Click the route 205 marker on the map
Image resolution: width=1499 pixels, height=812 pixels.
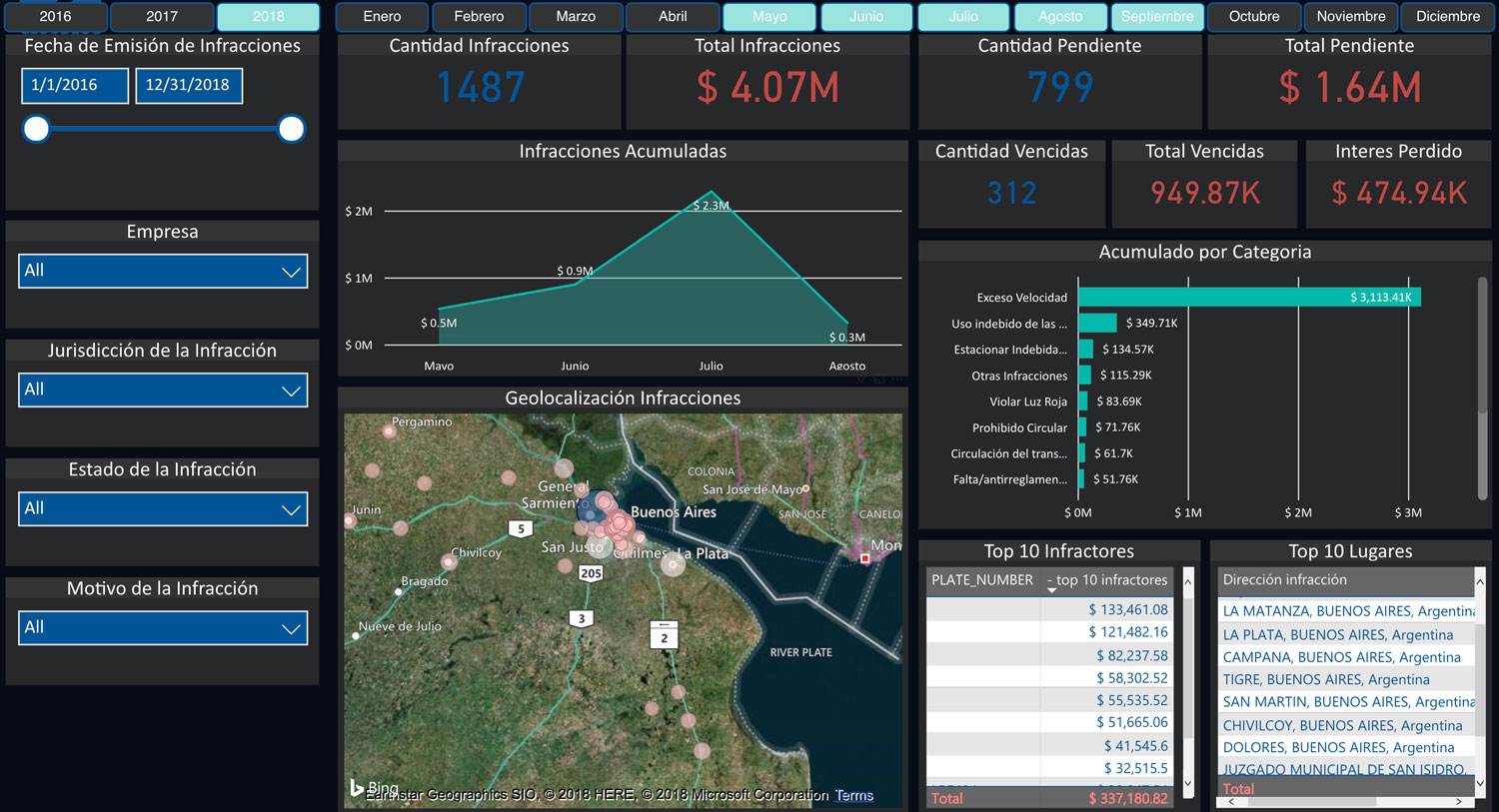point(591,573)
